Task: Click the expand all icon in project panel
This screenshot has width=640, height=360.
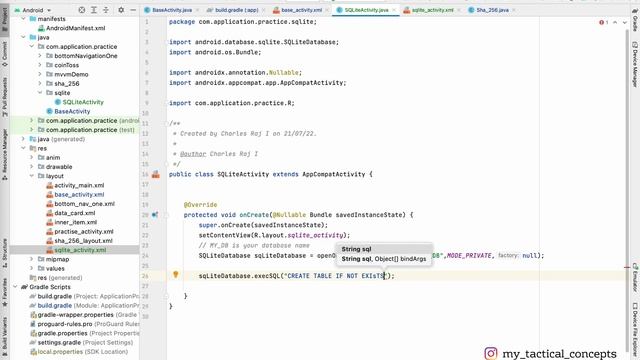Action: tap(94, 10)
